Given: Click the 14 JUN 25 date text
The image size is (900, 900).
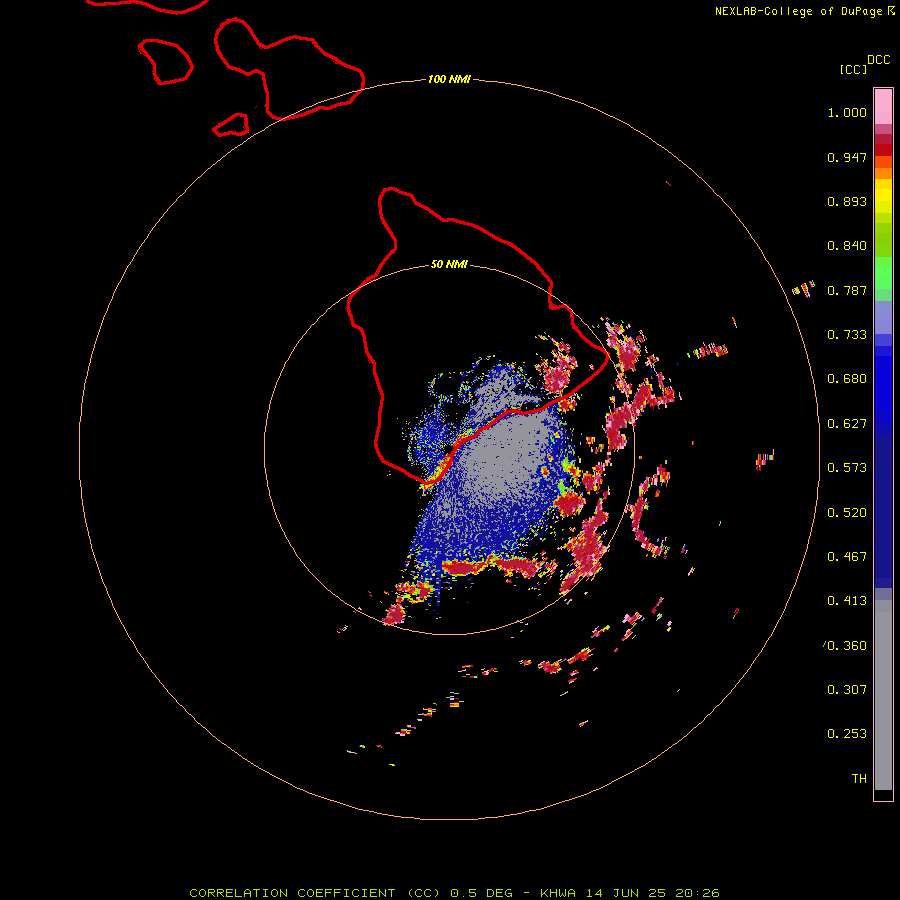Looking at the screenshot, I should tap(625, 893).
